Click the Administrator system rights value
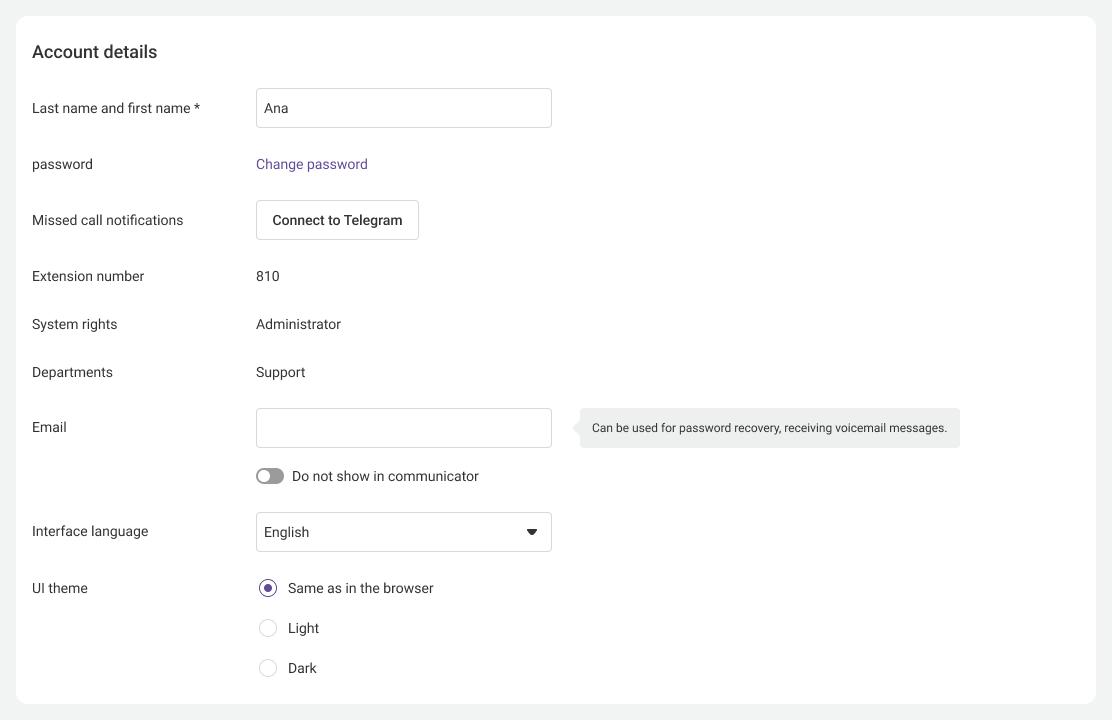1112x720 pixels. point(298,324)
